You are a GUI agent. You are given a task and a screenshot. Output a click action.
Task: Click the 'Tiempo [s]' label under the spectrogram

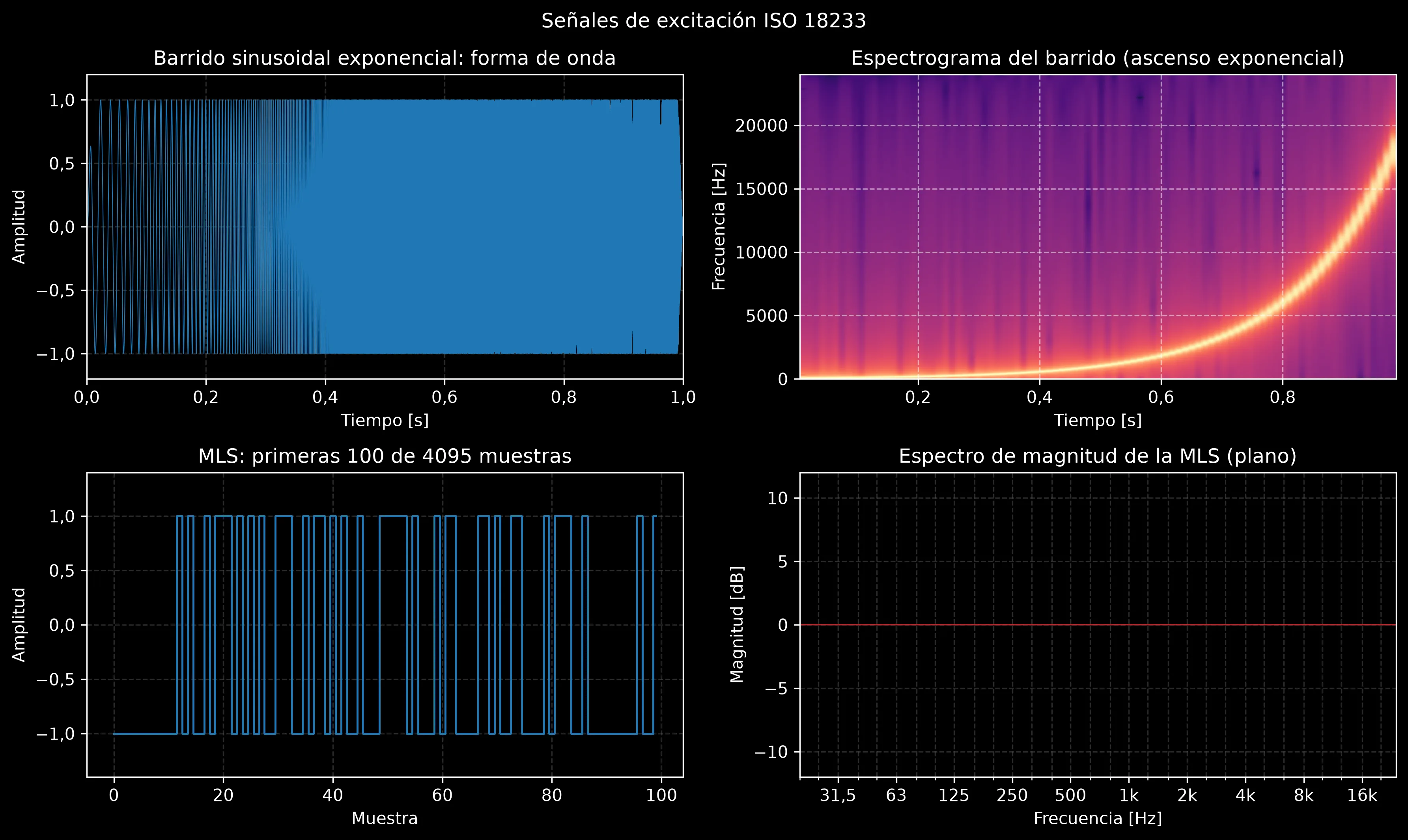(1098, 421)
